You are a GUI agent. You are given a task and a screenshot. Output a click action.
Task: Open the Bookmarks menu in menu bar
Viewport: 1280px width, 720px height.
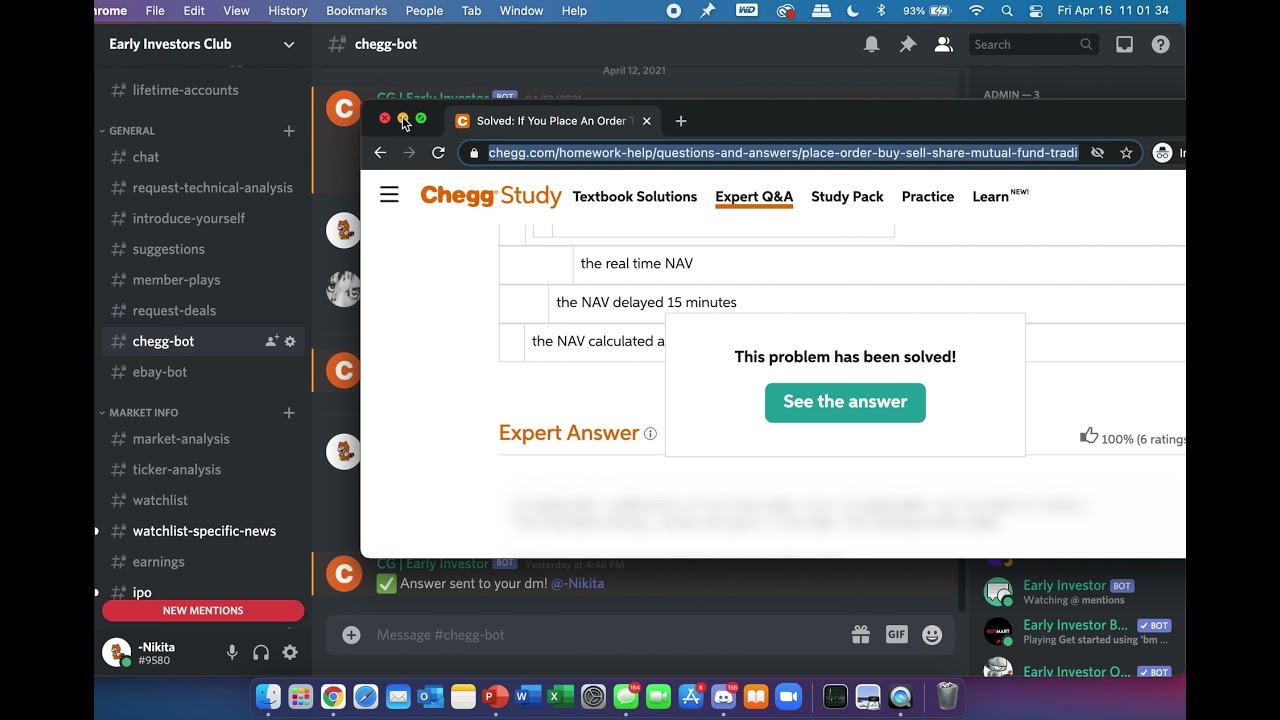tap(356, 11)
